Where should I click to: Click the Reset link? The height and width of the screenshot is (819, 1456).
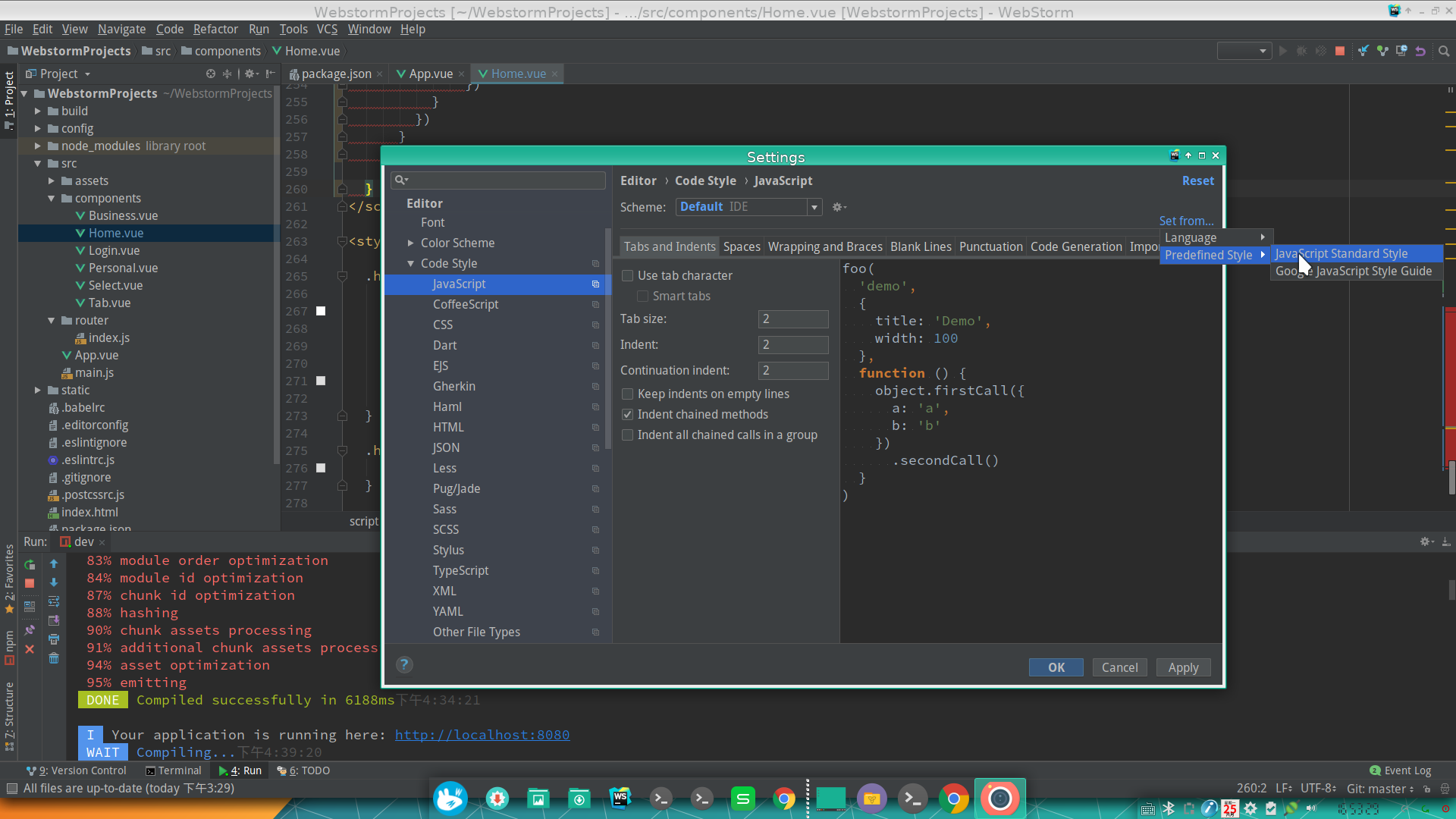coord(1198,181)
